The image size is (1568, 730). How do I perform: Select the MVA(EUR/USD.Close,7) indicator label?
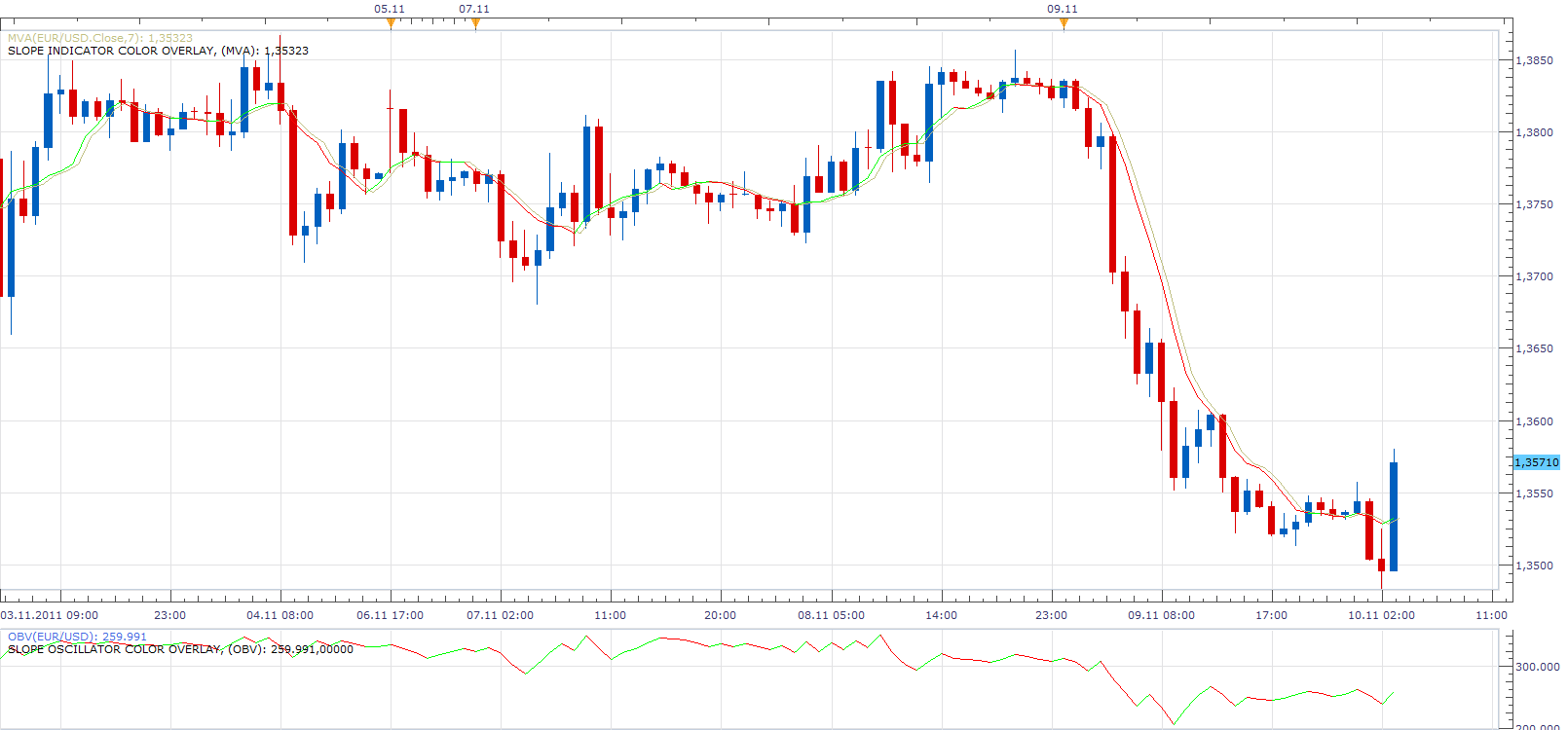100,38
